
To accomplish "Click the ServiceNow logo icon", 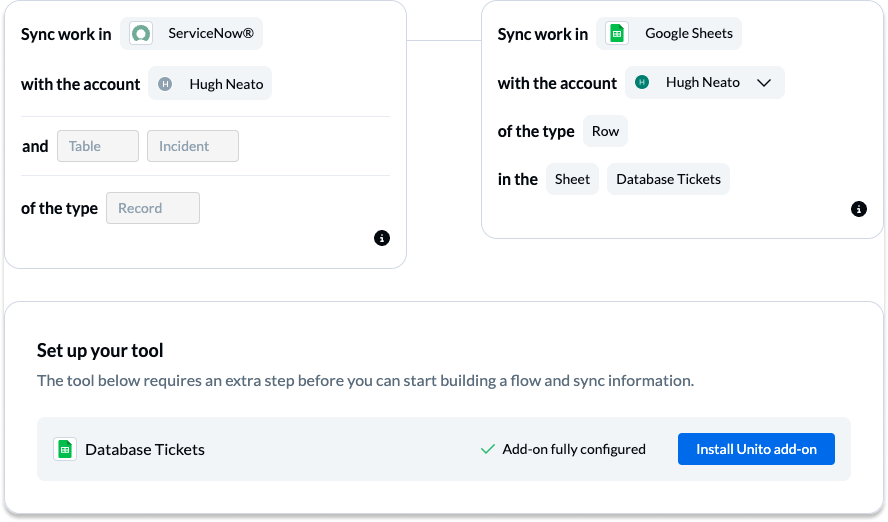I will [x=141, y=33].
